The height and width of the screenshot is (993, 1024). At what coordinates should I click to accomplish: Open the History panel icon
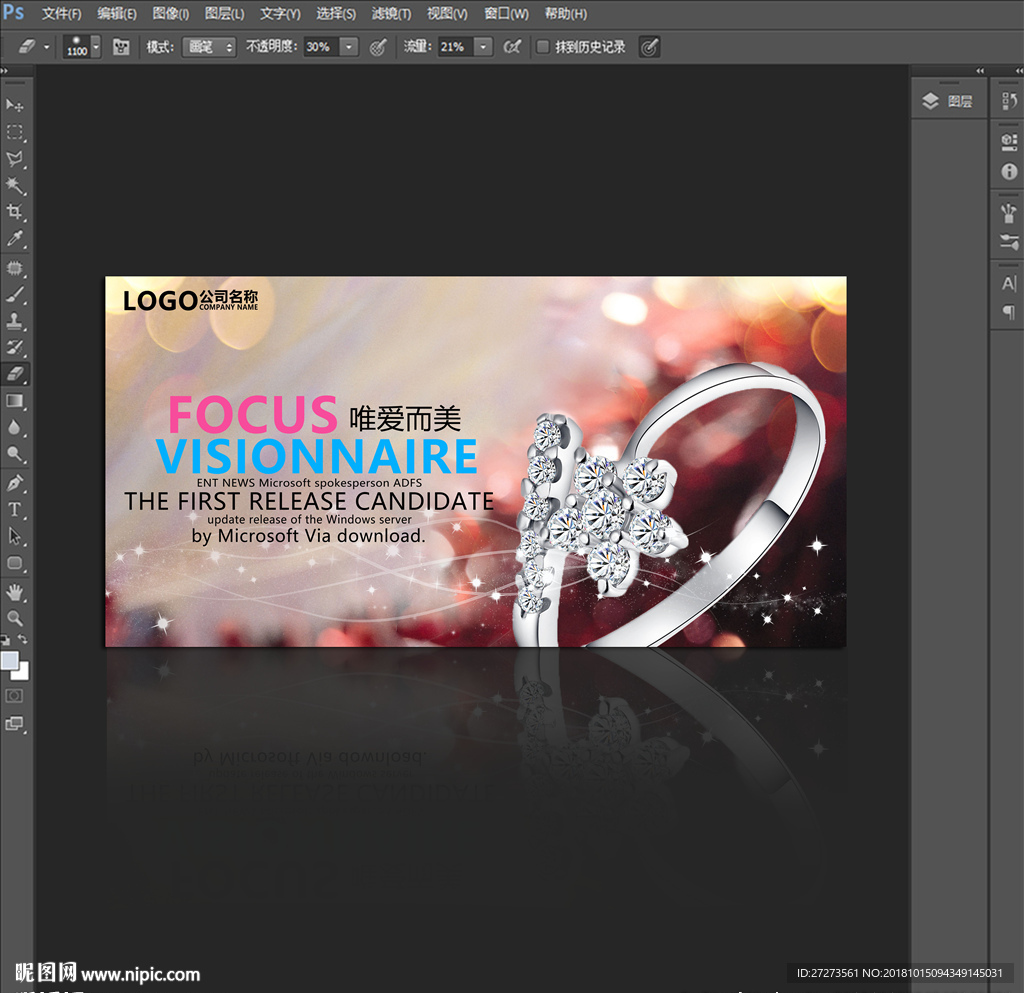pyautogui.click(x=1009, y=102)
